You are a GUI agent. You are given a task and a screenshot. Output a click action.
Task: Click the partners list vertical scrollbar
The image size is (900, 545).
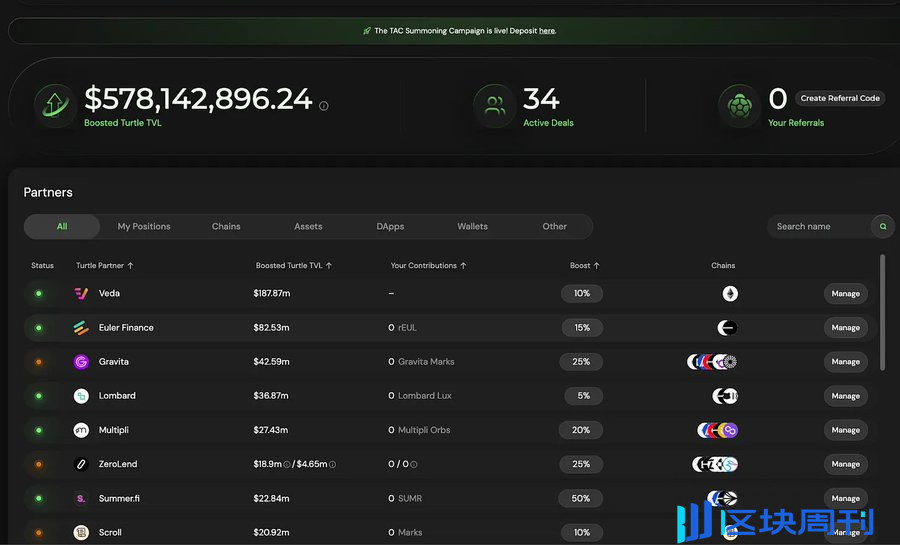[882, 313]
